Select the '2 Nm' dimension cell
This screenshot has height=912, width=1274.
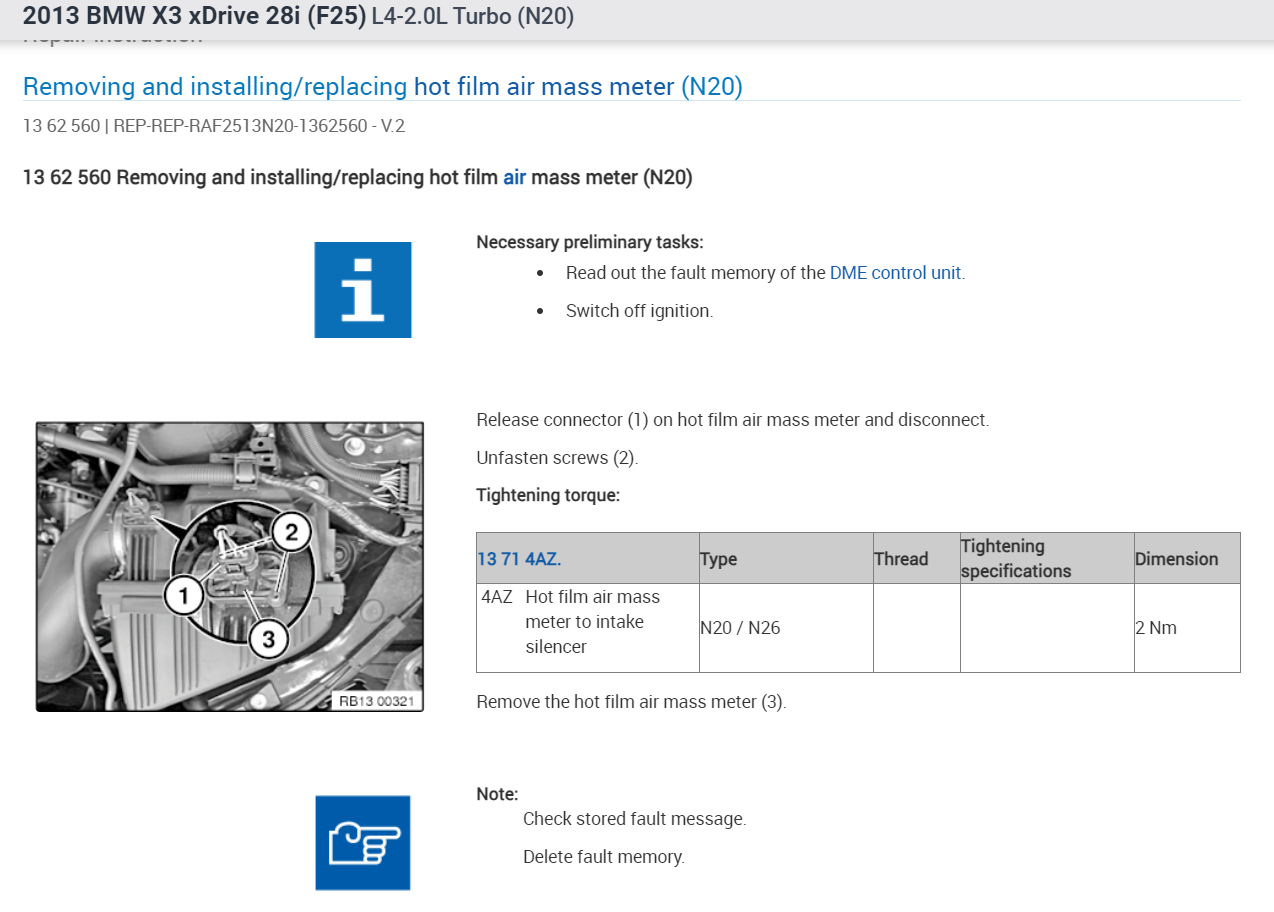coord(1187,628)
